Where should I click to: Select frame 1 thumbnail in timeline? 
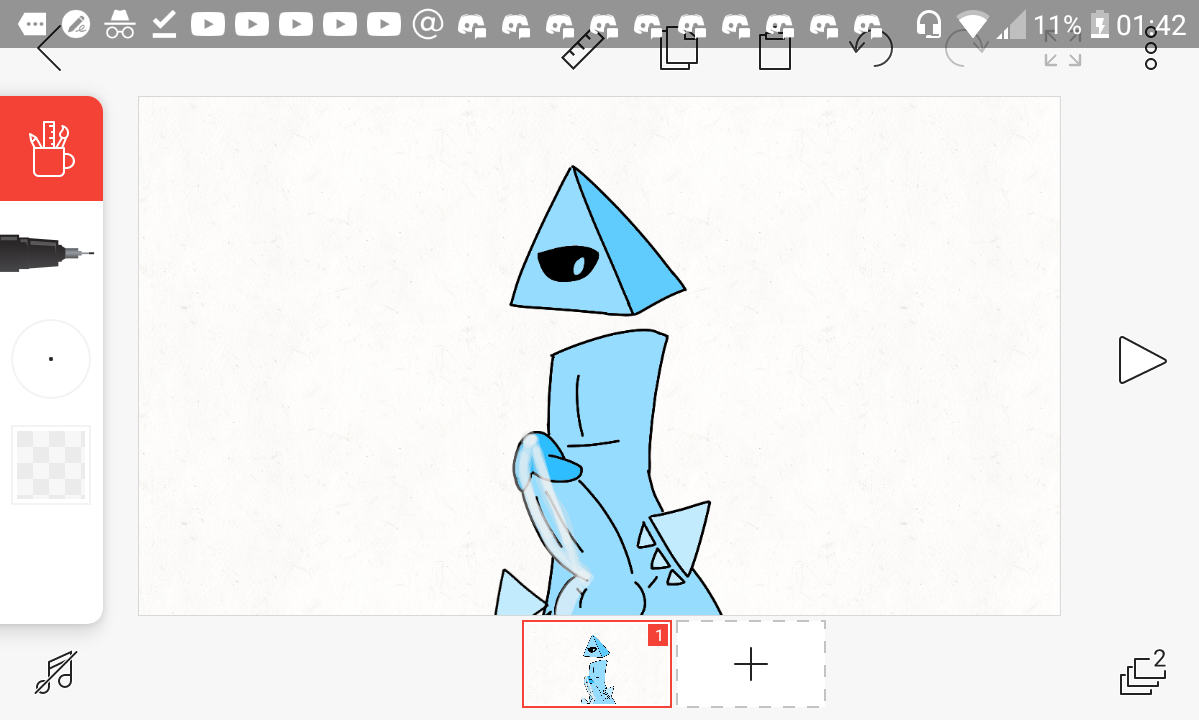coord(597,664)
